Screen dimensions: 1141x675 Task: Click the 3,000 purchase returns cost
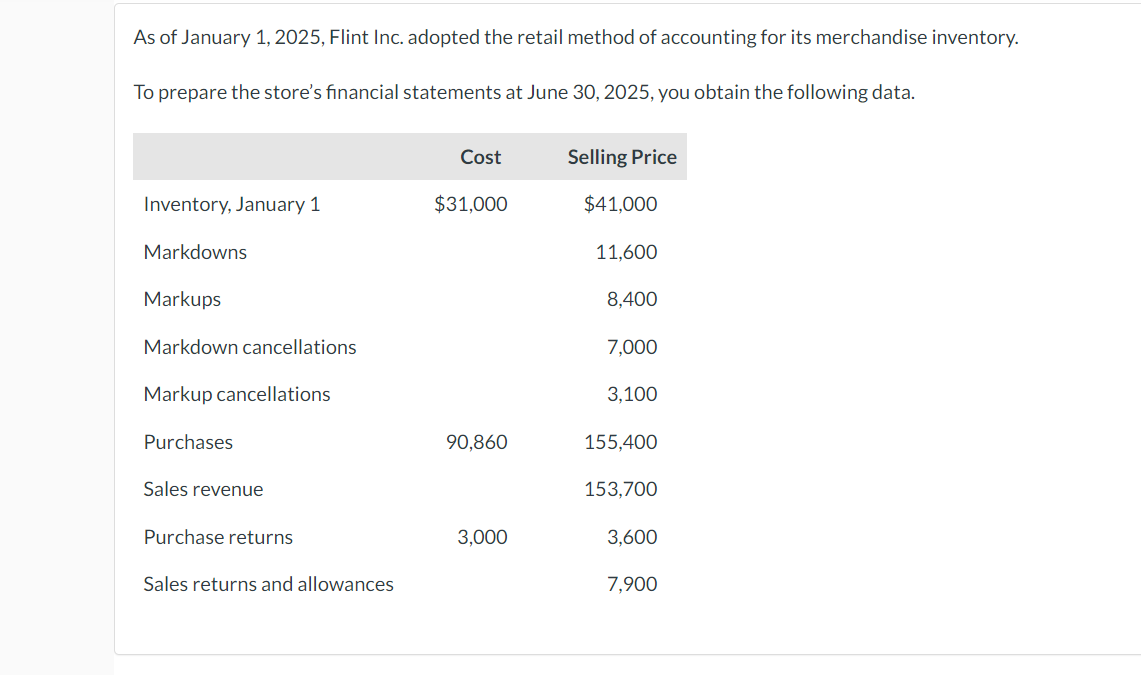pyautogui.click(x=482, y=538)
